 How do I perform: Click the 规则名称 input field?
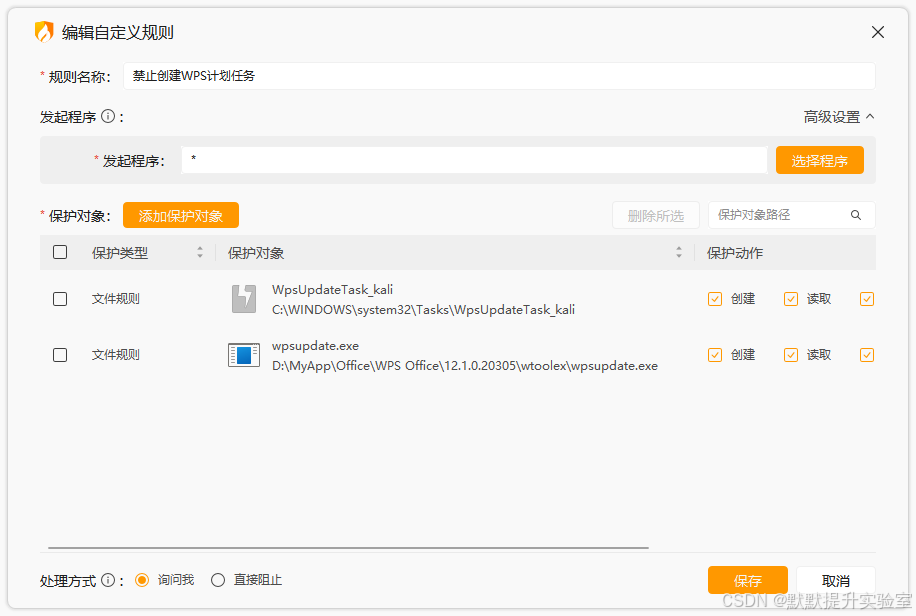click(x=499, y=76)
